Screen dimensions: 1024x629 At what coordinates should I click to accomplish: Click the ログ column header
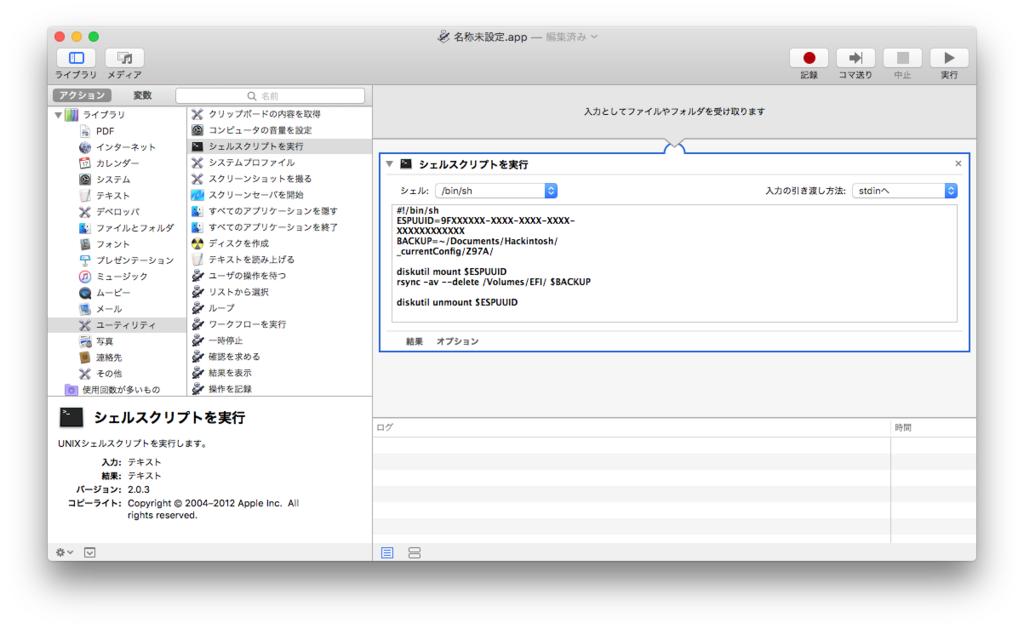tap(632, 427)
